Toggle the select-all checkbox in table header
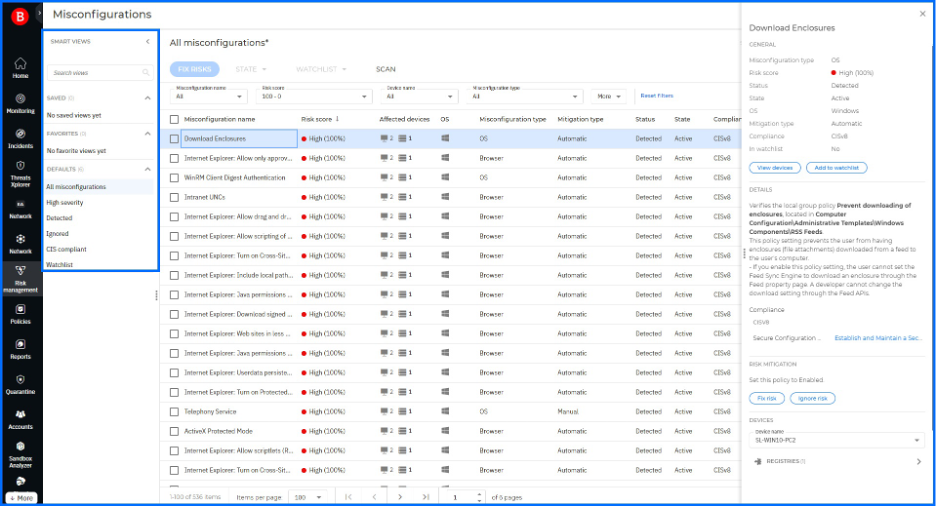The height and width of the screenshot is (506, 936). (x=174, y=119)
